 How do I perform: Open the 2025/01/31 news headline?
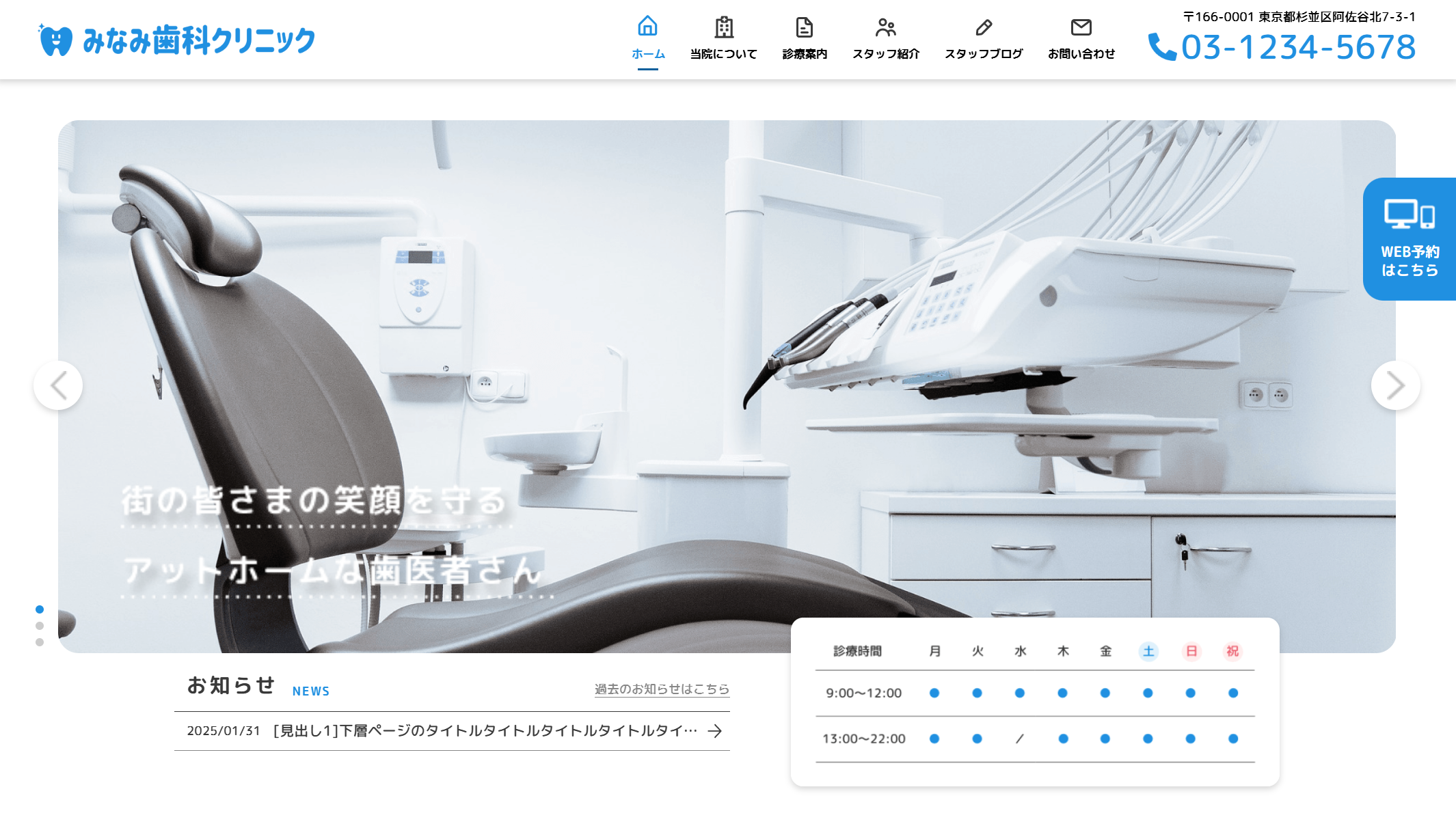point(485,731)
